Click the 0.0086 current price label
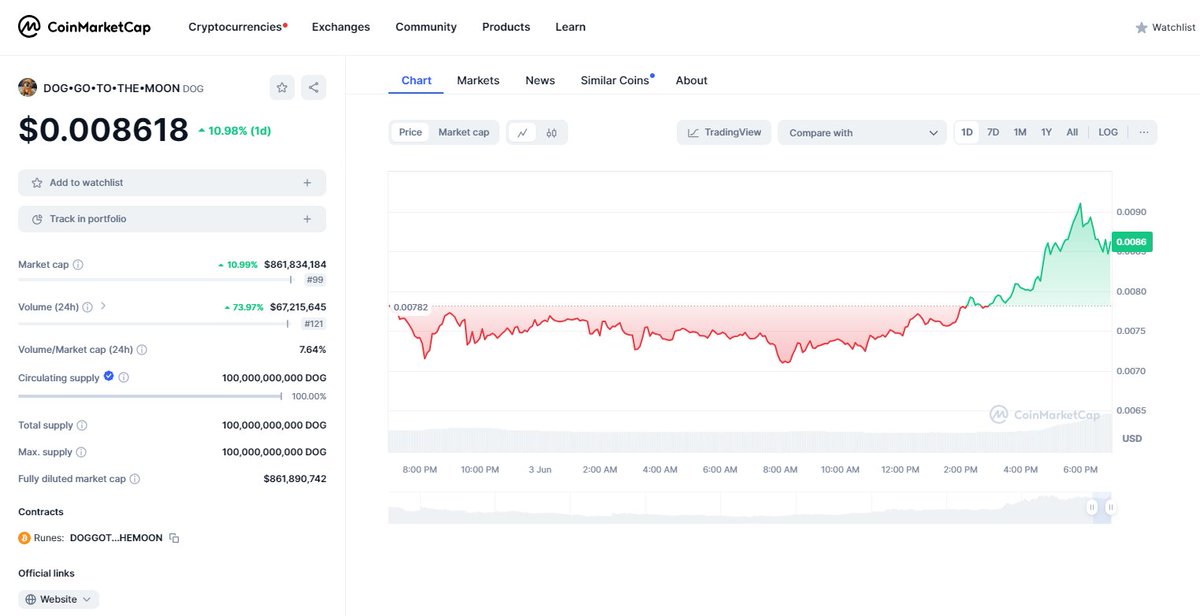 pos(1132,241)
